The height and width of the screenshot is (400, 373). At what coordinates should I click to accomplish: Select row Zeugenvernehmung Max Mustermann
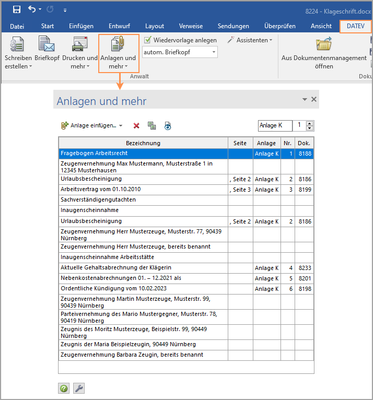click(186, 167)
